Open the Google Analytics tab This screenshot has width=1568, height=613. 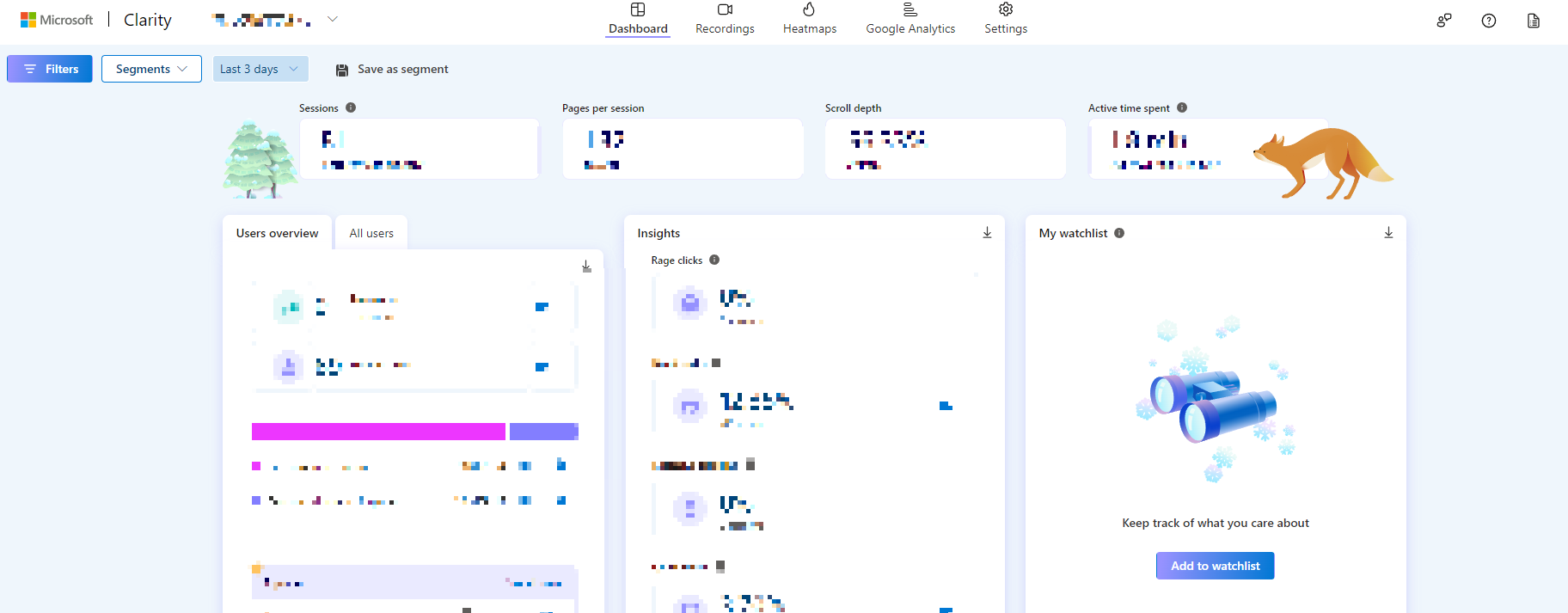point(910,20)
